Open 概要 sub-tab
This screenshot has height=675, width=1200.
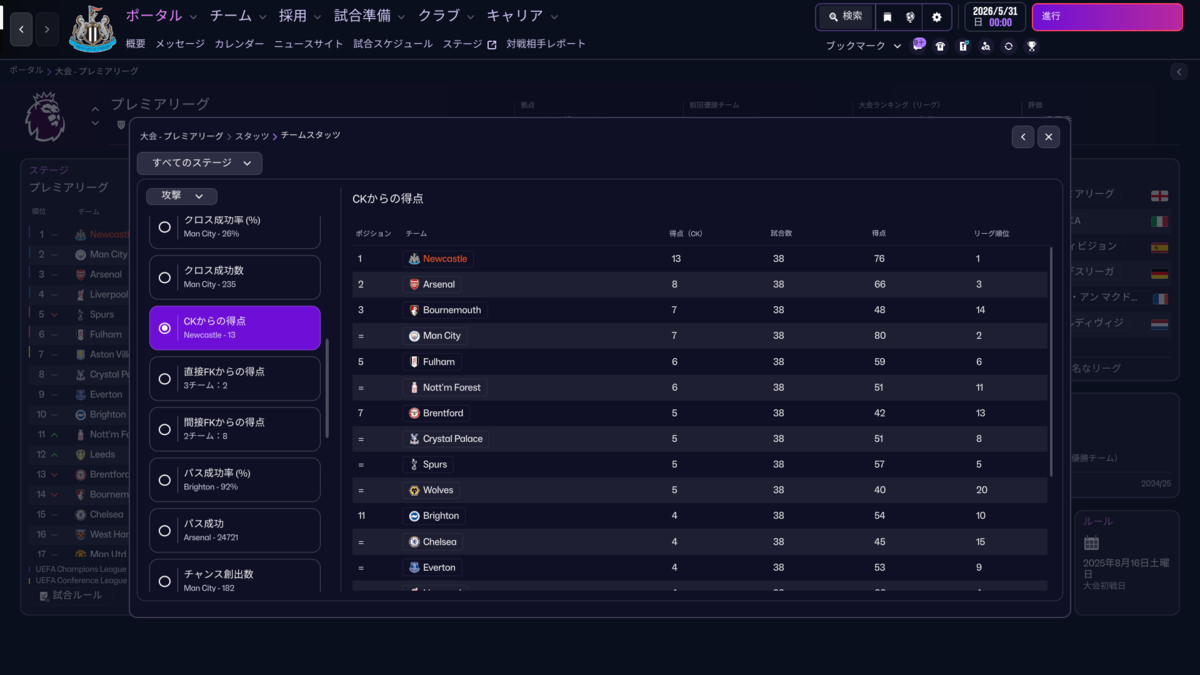pyautogui.click(x=136, y=44)
